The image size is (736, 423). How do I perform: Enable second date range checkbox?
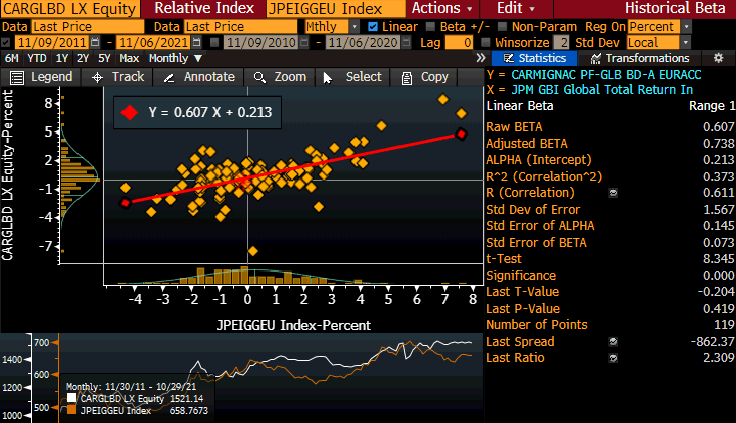coord(215,43)
